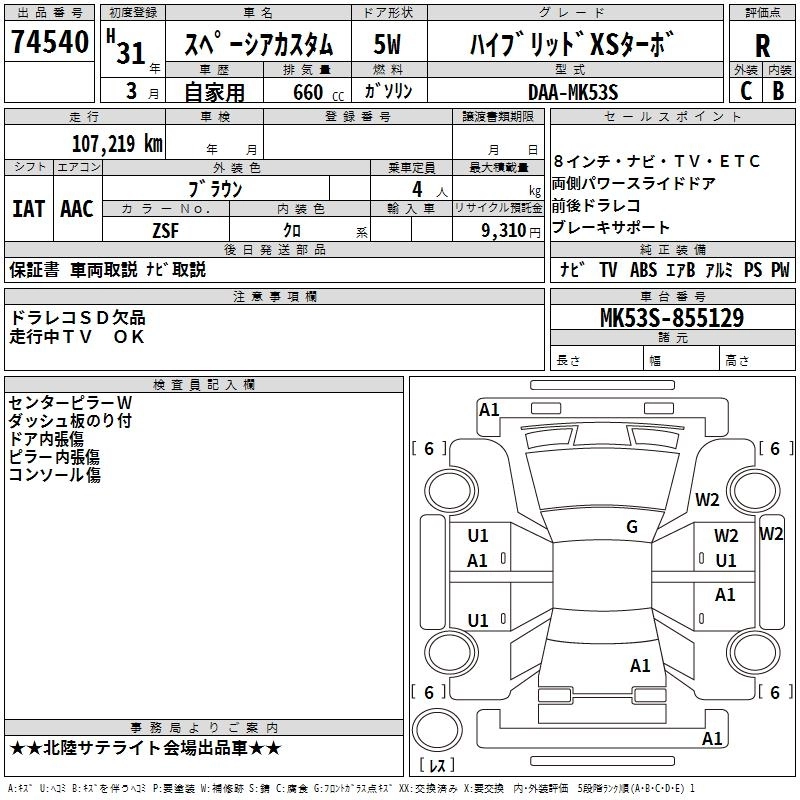
Task: Click the car name スペーシアカスタム
Action: (258, 44)
